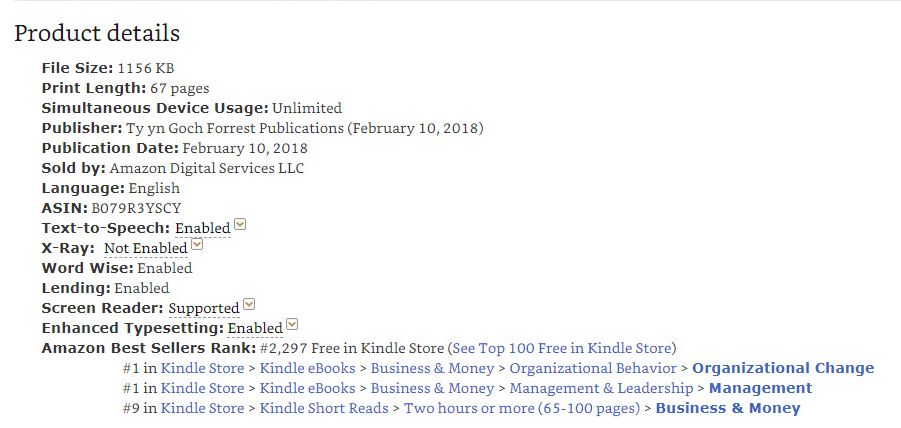Open the Organizational Behavior category link

pyautogui.click(x=593, y=368)
